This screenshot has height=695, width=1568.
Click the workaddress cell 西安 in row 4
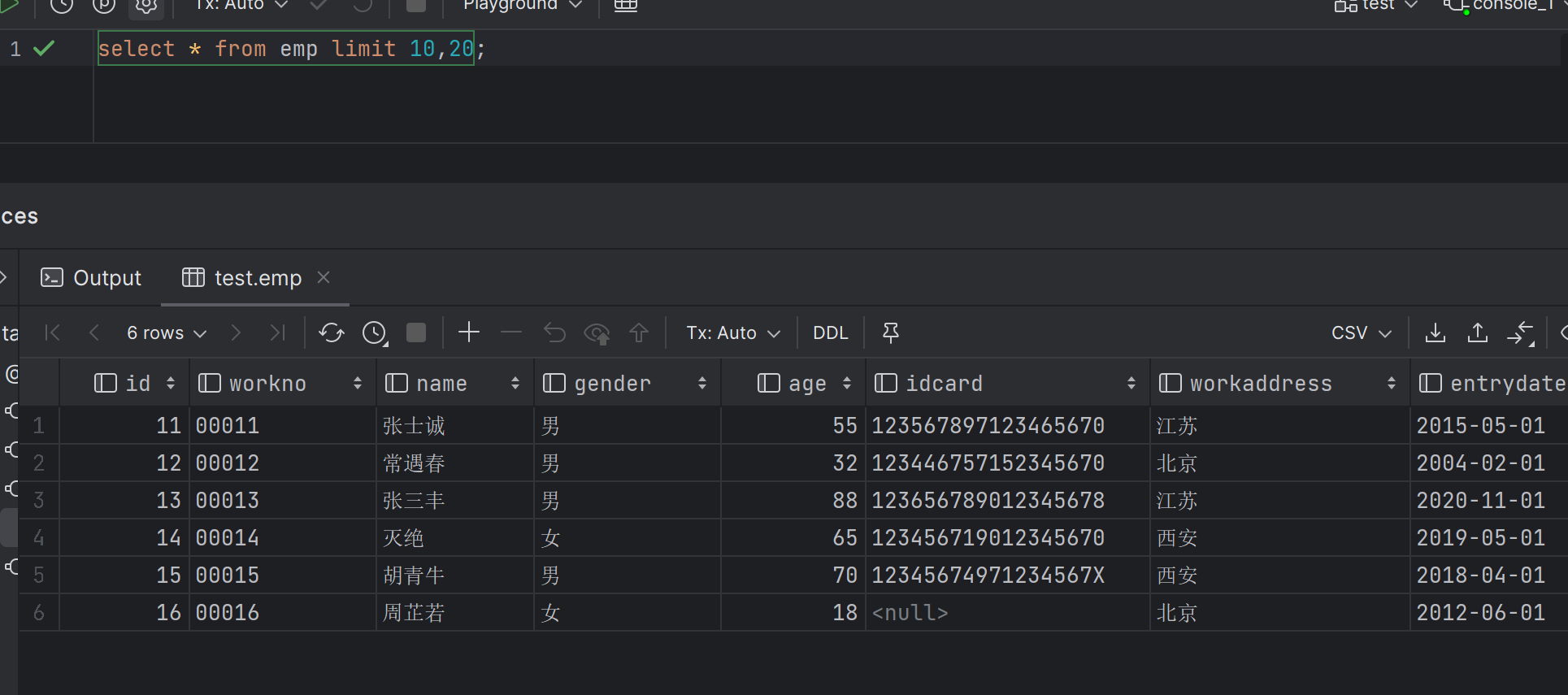point(1280,537)
